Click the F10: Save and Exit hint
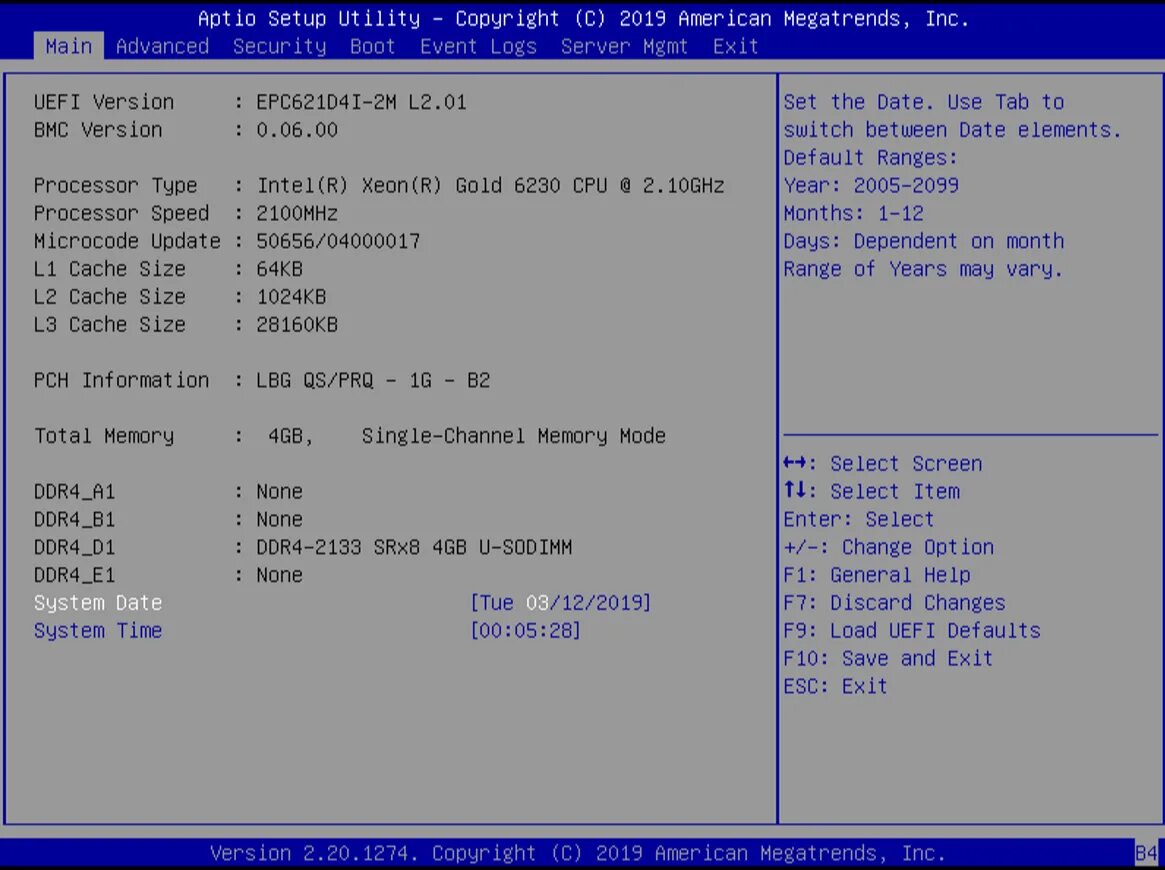The width and height of the screenshot is (1165, 870). 889,658
